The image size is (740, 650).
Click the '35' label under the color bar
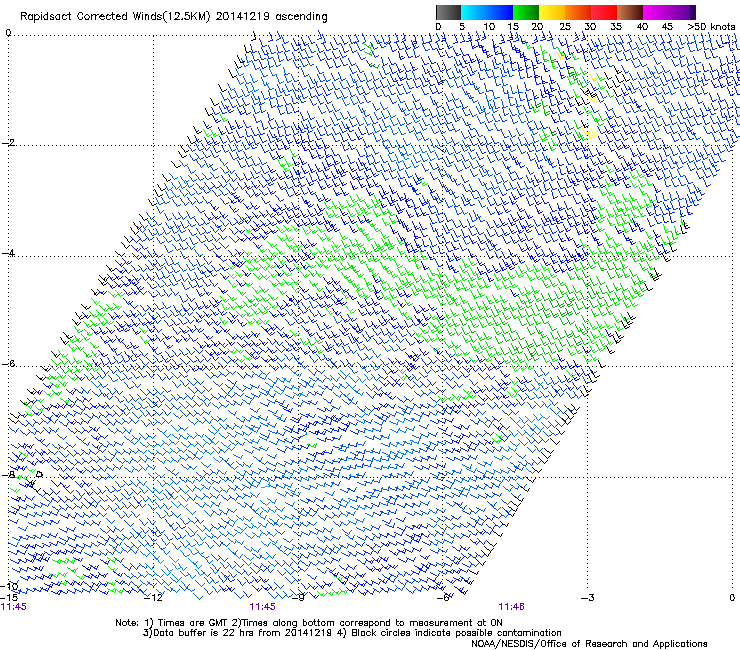tap(616, 27)
